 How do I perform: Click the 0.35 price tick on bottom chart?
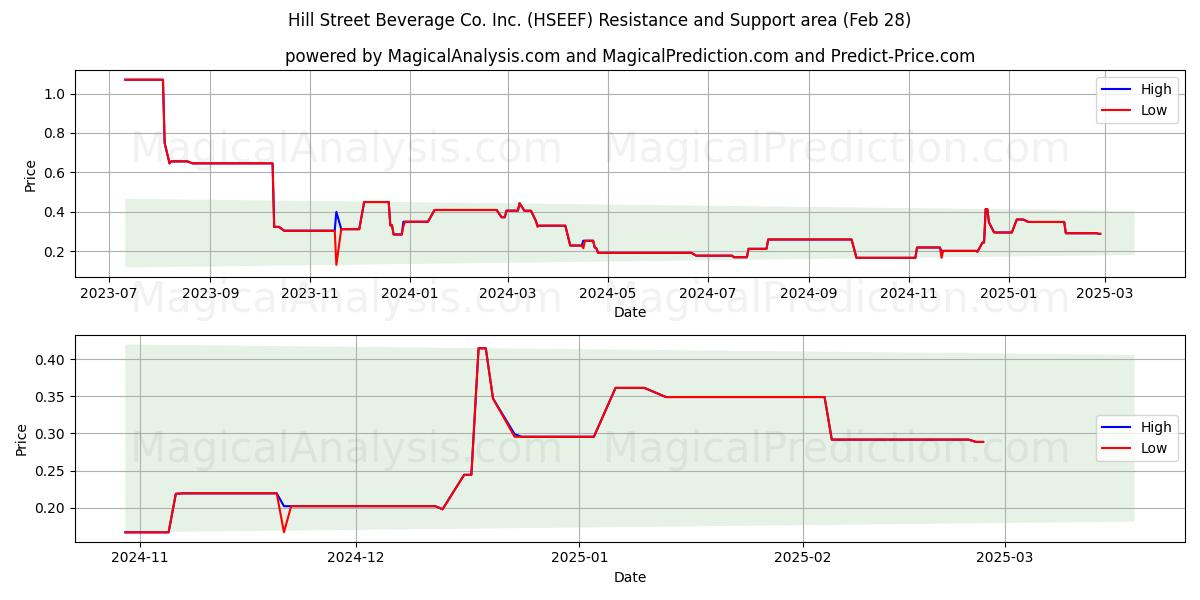tap(52, 397)
